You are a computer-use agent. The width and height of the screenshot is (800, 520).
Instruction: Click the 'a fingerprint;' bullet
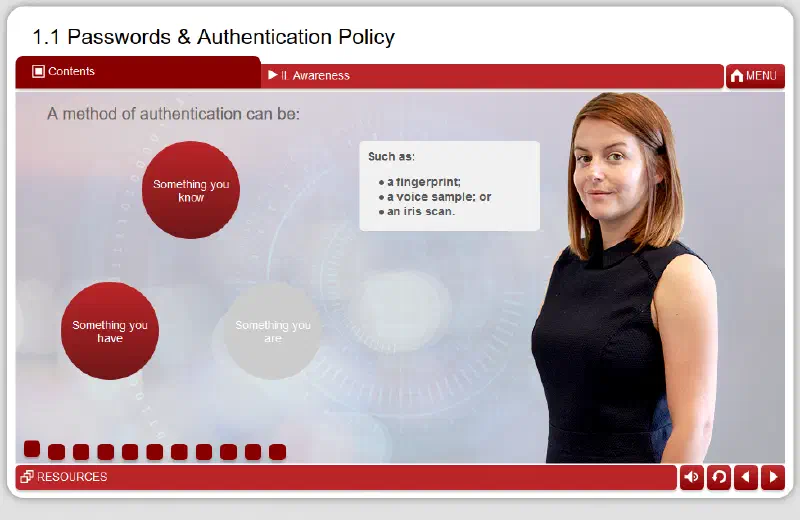pos(423,182)
